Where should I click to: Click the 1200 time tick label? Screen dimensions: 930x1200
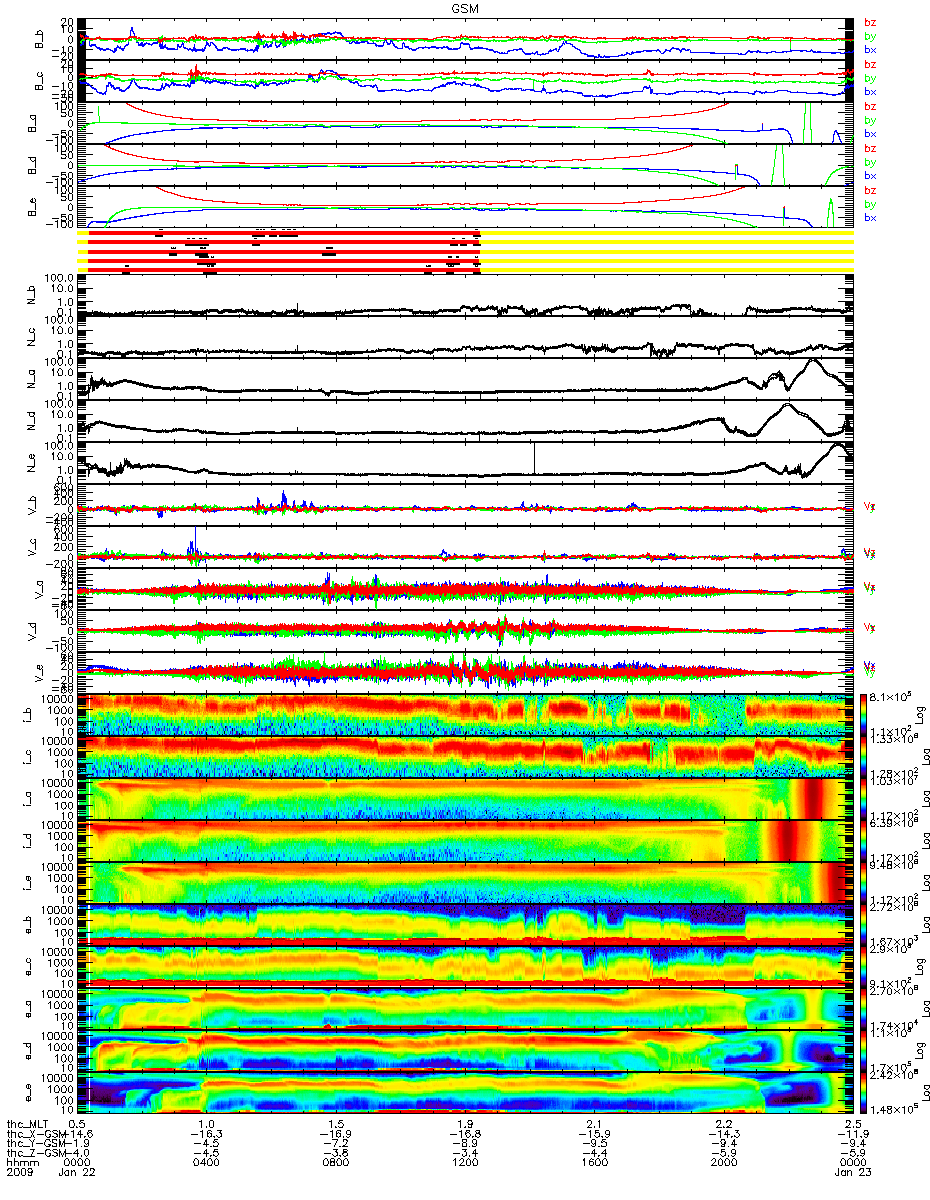coord(464,1162)
